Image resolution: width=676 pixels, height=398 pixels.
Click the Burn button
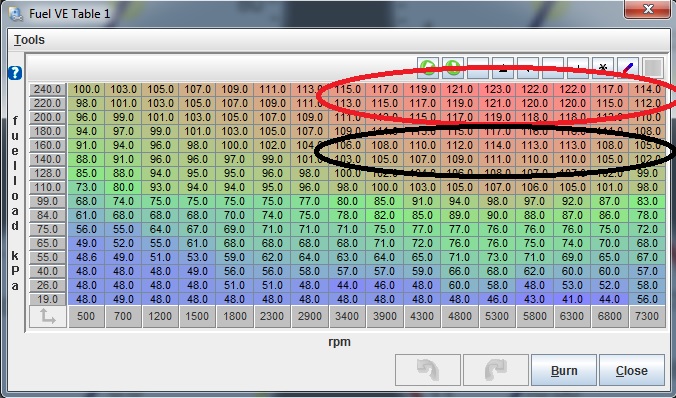(564, 370)
